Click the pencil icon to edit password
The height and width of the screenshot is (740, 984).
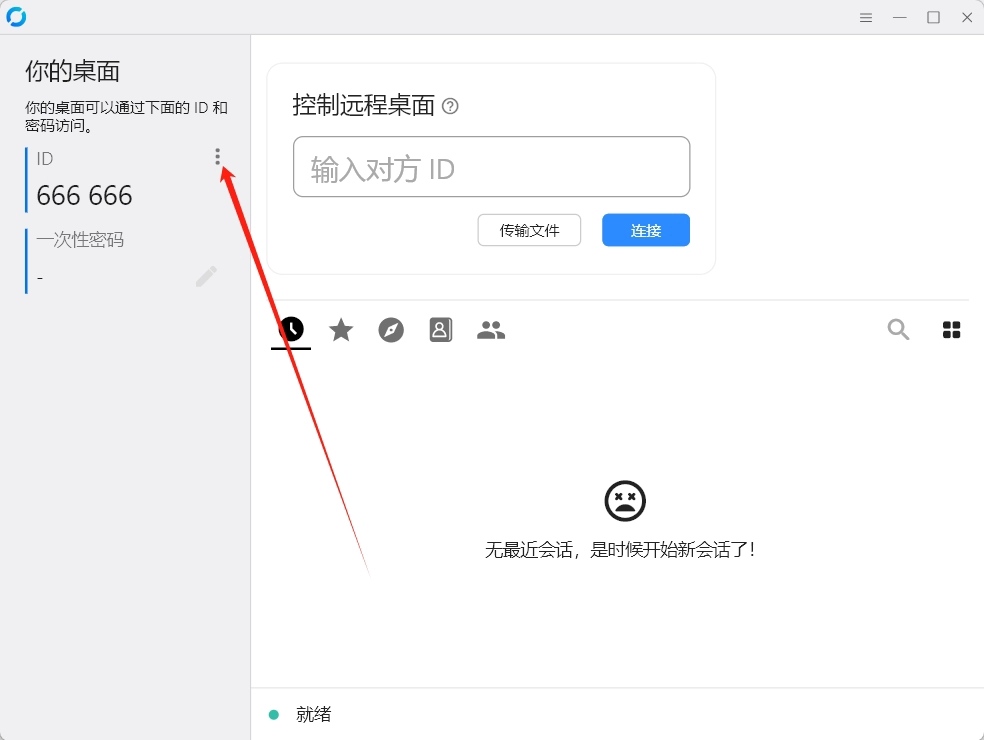point(206,277)
